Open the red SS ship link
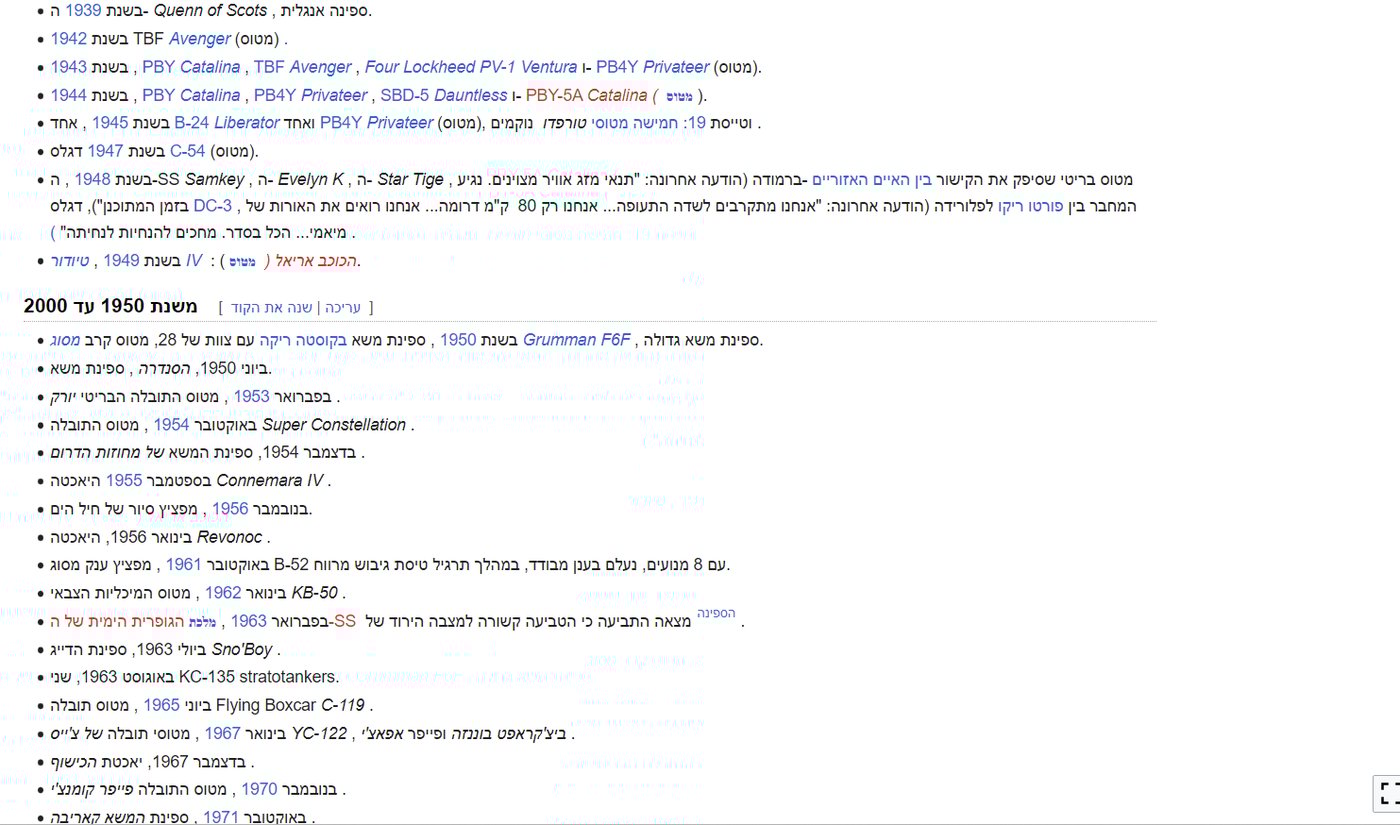 pos(345,622)
